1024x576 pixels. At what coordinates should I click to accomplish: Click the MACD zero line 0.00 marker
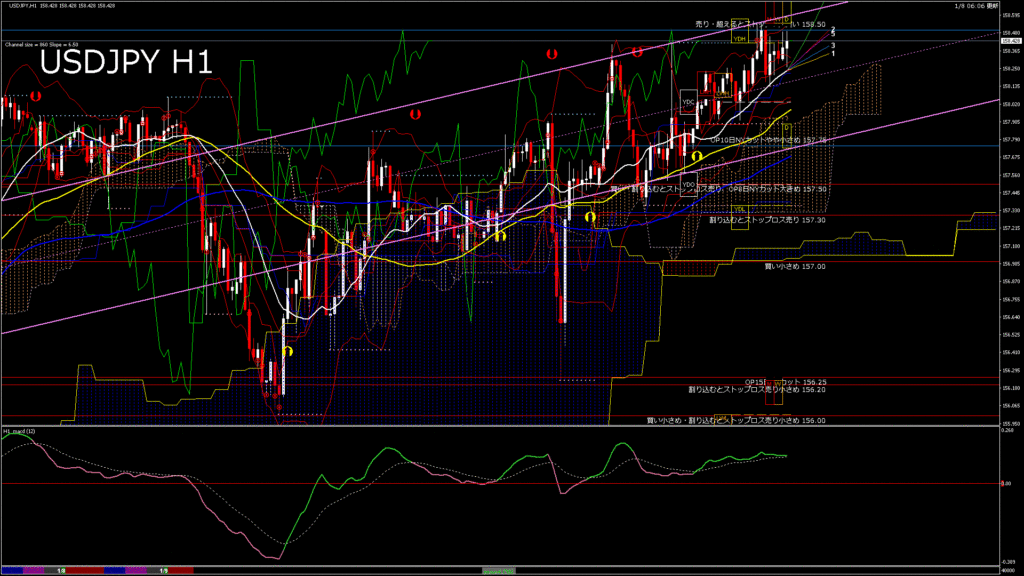[1006, 484]
